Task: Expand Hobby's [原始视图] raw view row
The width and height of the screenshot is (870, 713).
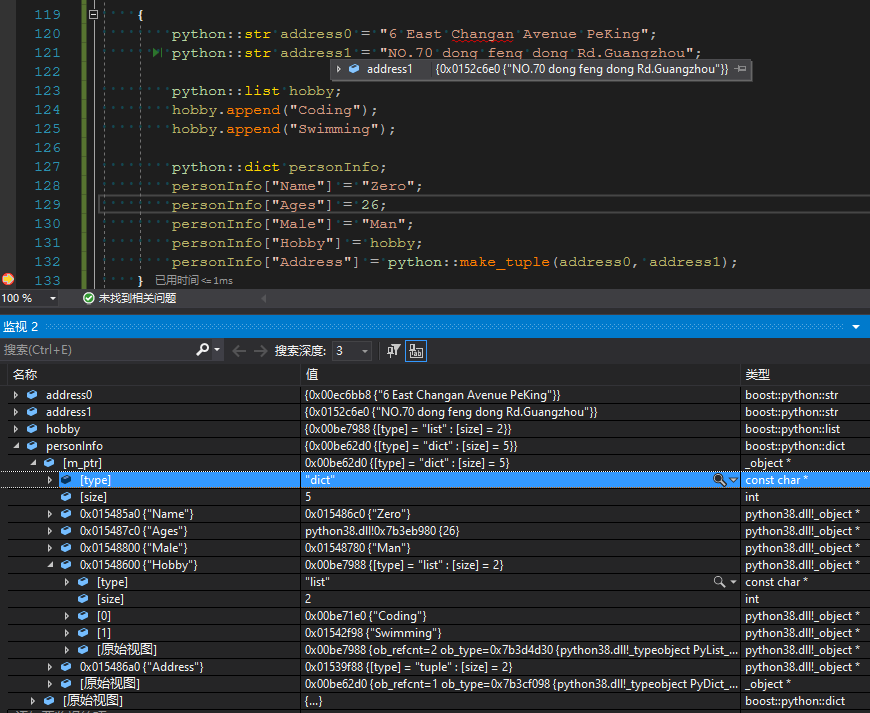Action: [x=67, y=650]
